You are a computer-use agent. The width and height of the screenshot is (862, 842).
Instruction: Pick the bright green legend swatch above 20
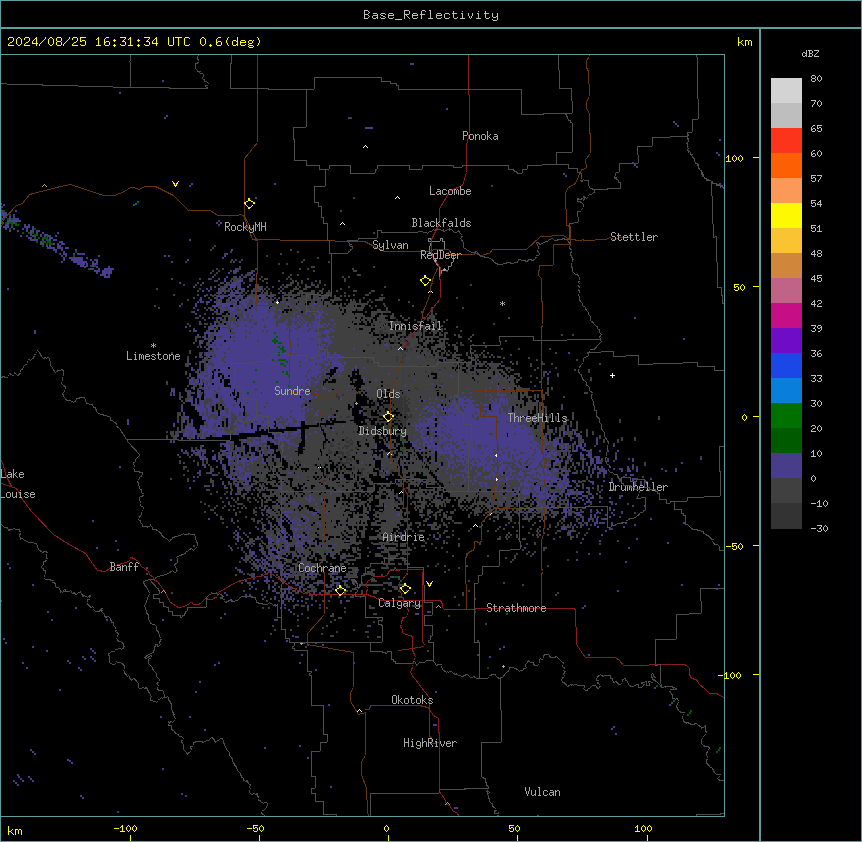coord(786,416)
